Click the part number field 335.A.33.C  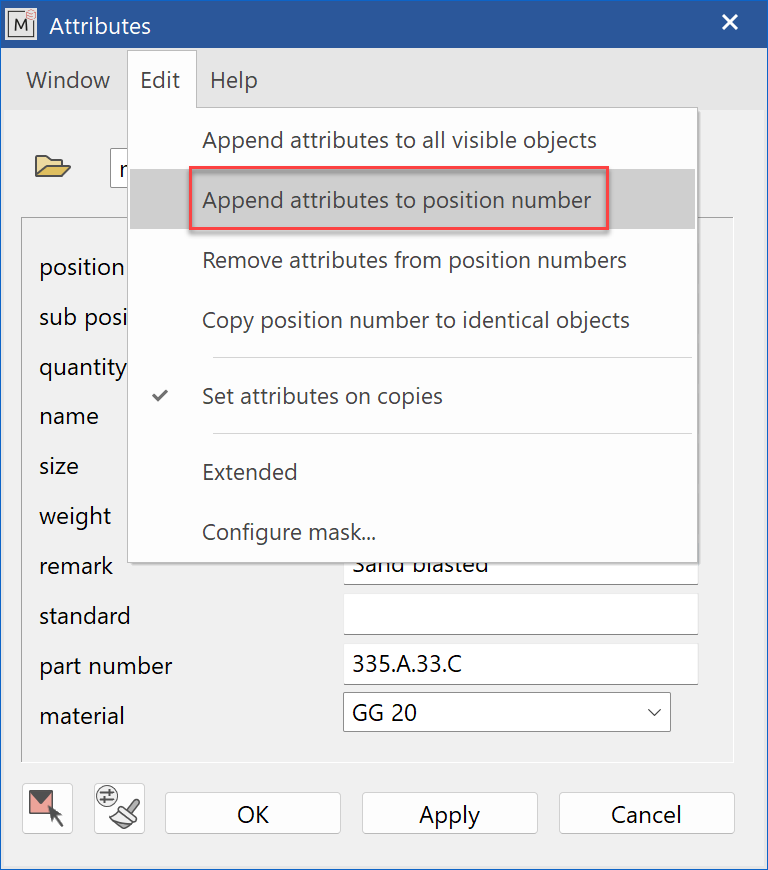(x=521, y=664)
